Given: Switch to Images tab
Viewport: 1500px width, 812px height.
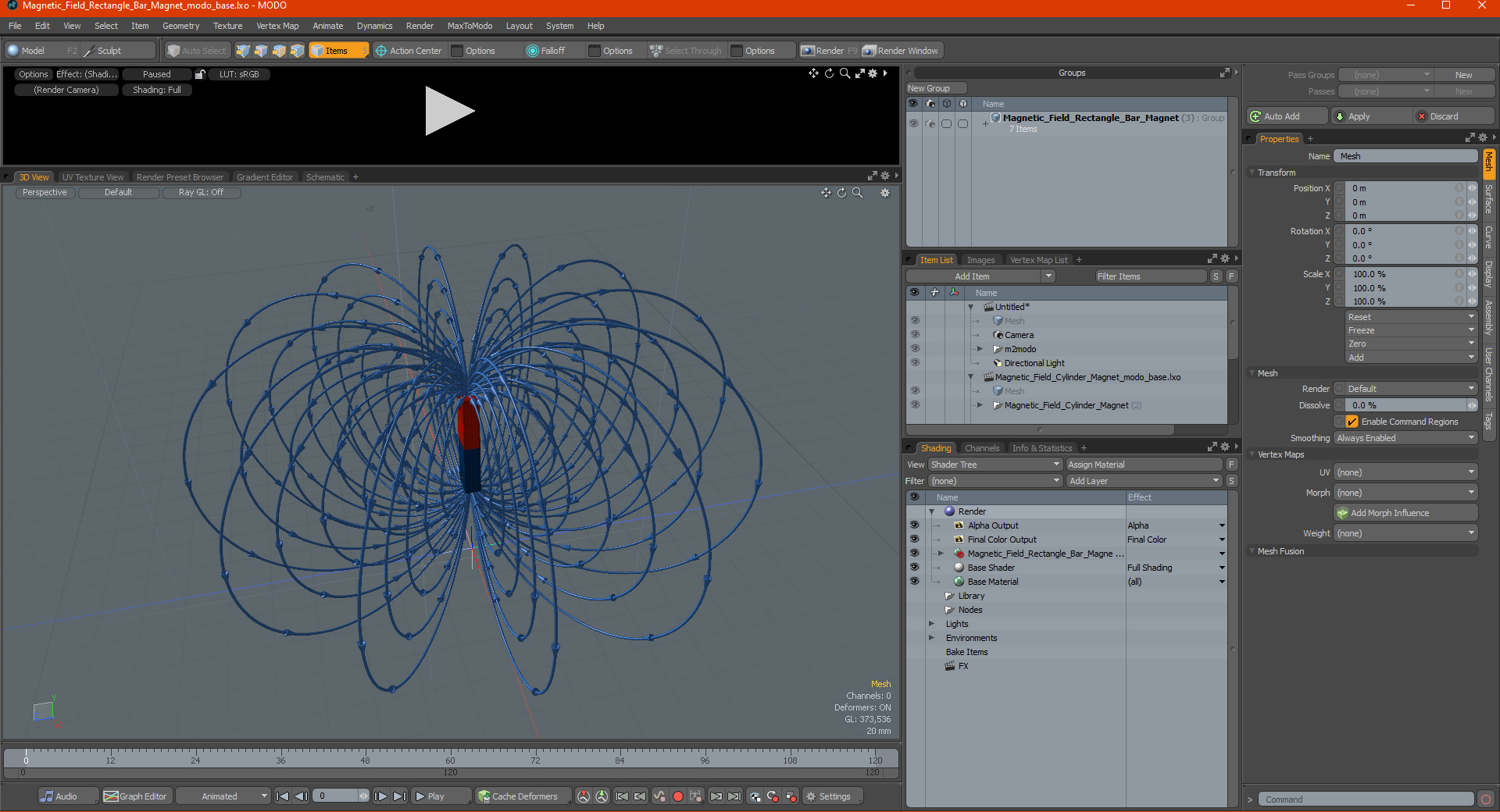Looking at the screenshot, I should 980,260.
